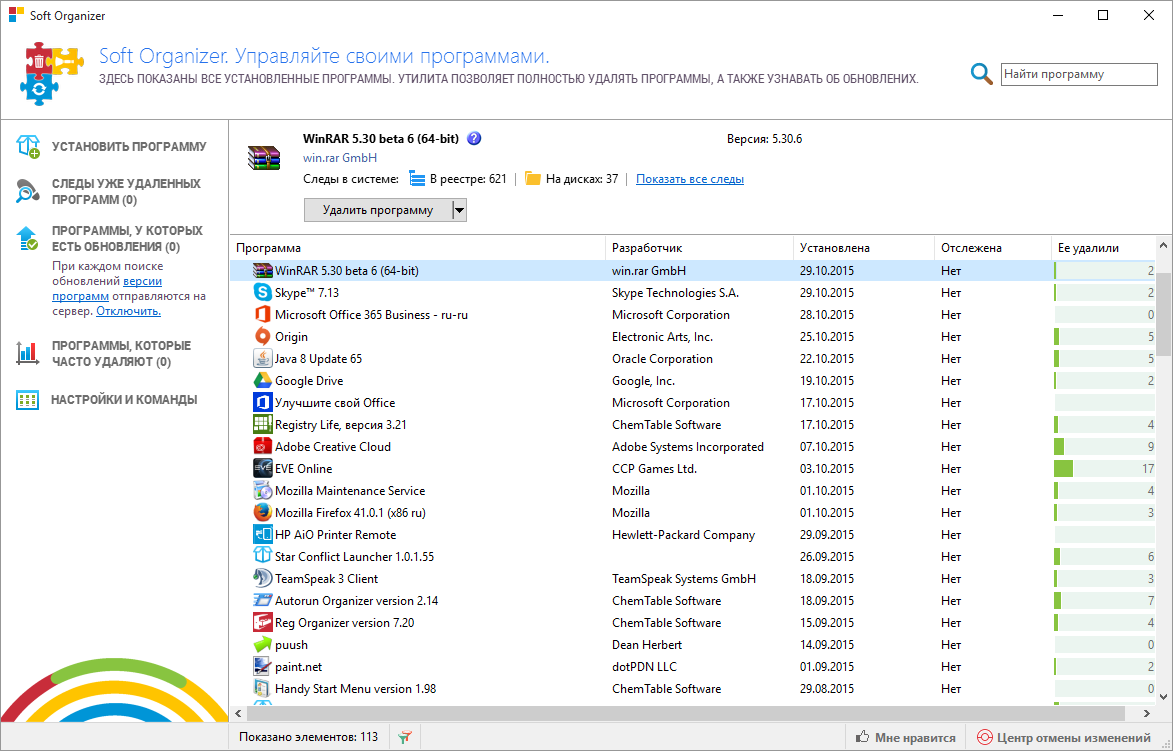Open the Показать все следы link
This screenshot has height=751, width=1173.
click(x=689, y=179)
